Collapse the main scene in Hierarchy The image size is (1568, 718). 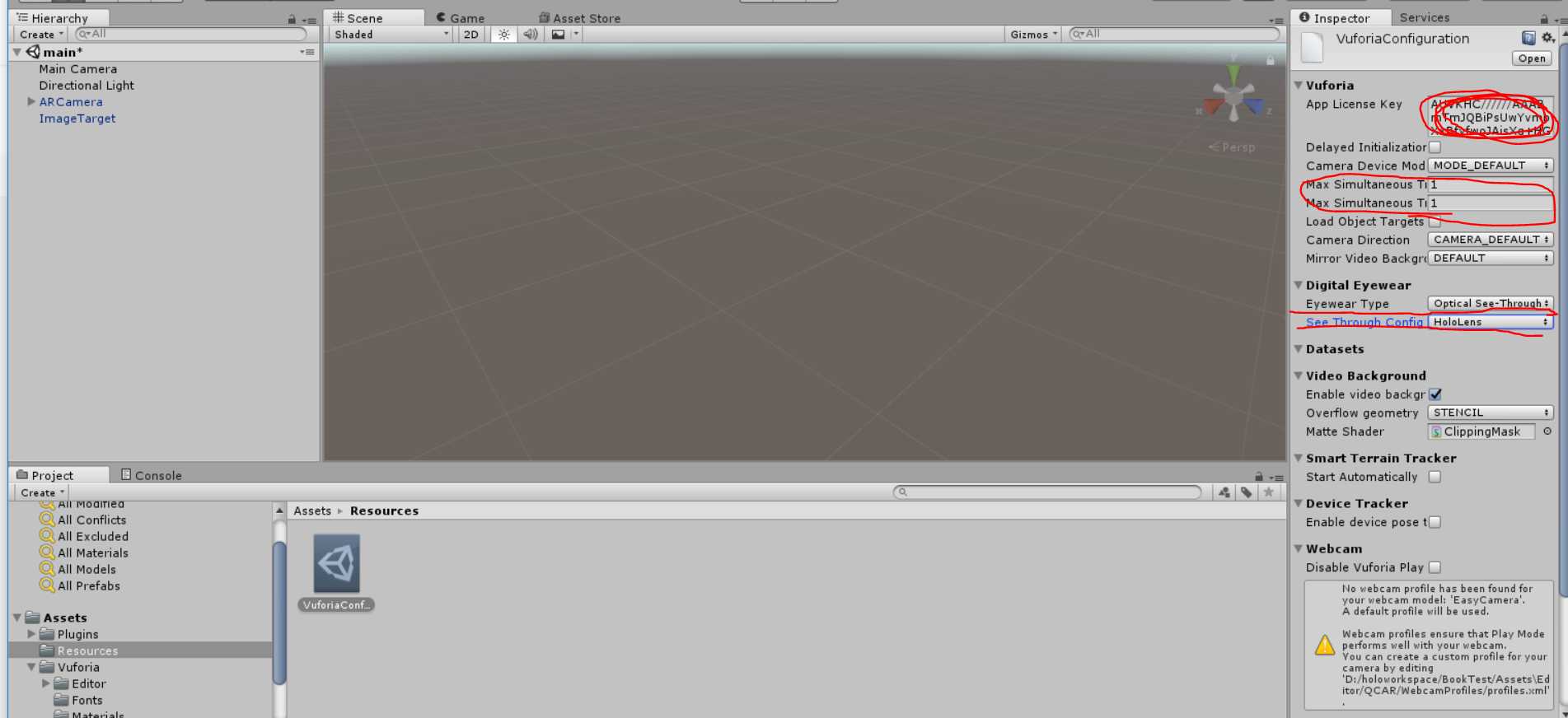(16, 52)
